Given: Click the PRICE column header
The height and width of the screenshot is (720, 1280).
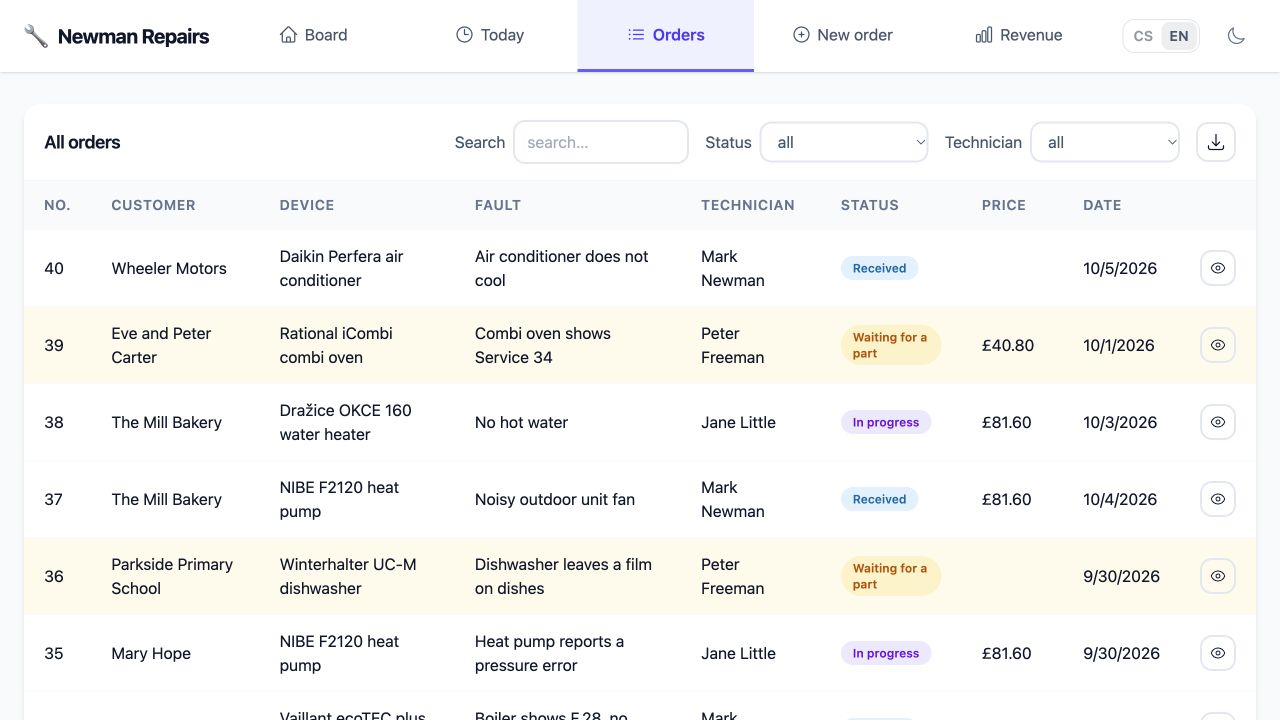Looking at the screenshot, I should (1004, 205).
